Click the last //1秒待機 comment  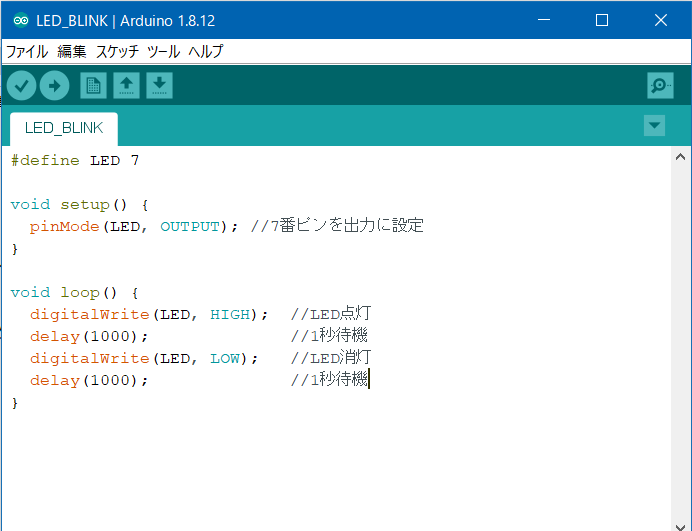pyautogui.click(x=329, y=380)
